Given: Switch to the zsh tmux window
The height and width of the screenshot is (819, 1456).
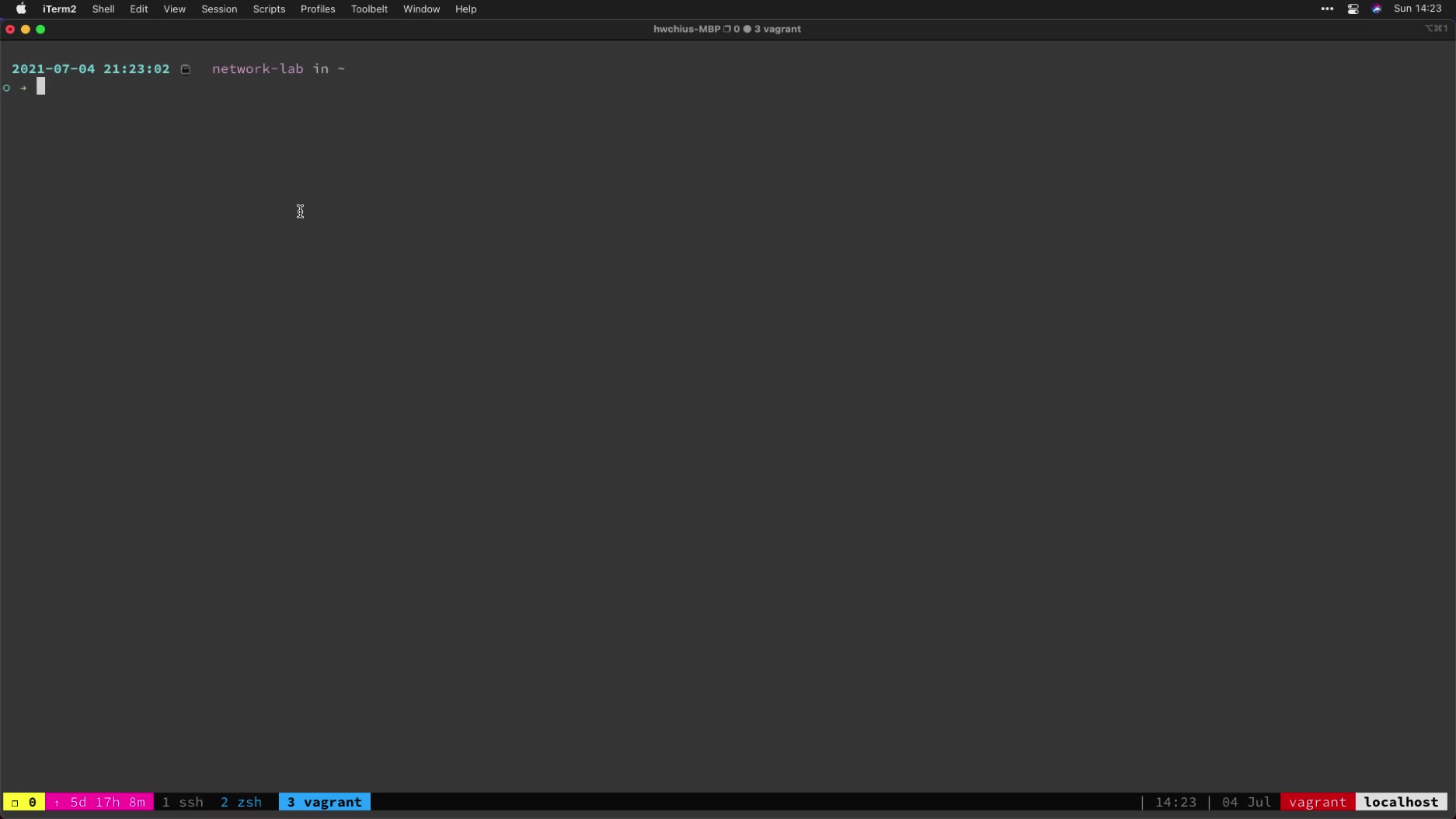Looking at the screenshot, I should (242, 802).
